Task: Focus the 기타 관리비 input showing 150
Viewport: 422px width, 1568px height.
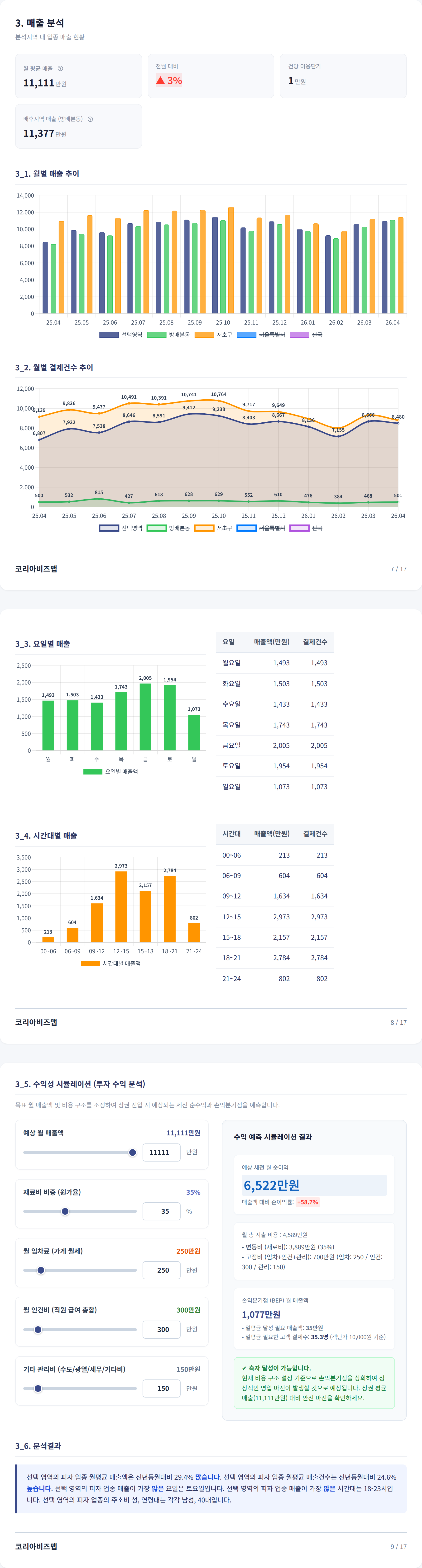Action: click(161, 1389)
